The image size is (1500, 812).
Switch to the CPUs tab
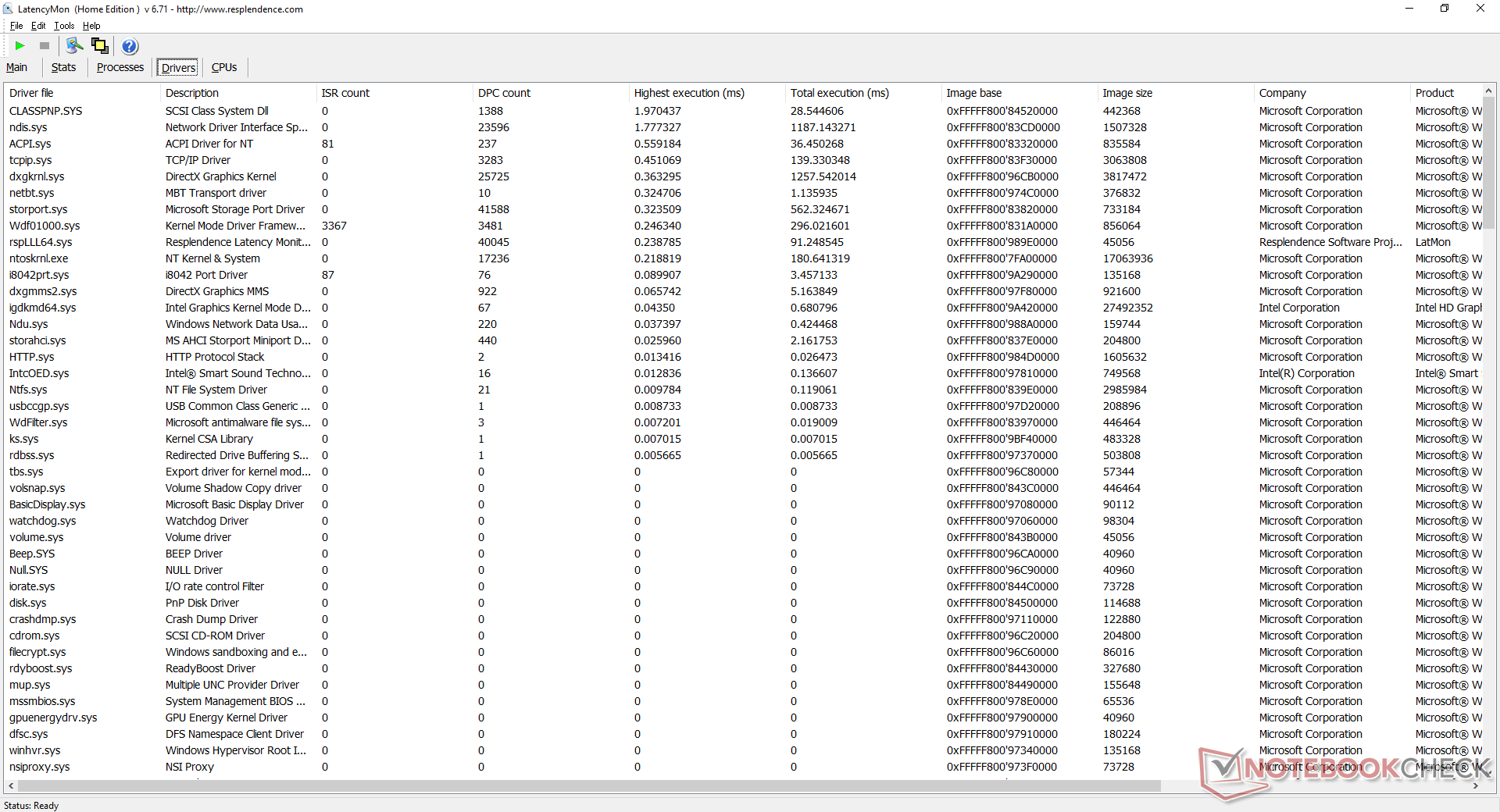click(224, 67)
